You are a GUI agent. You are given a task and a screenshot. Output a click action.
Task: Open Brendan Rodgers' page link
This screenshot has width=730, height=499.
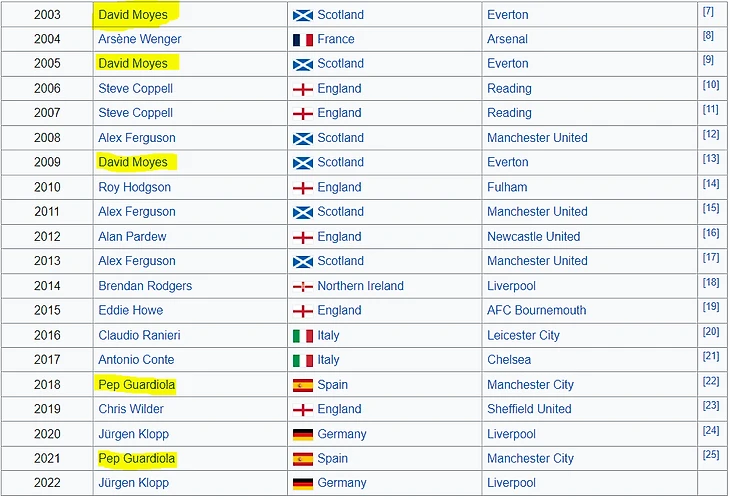(145, 286)
